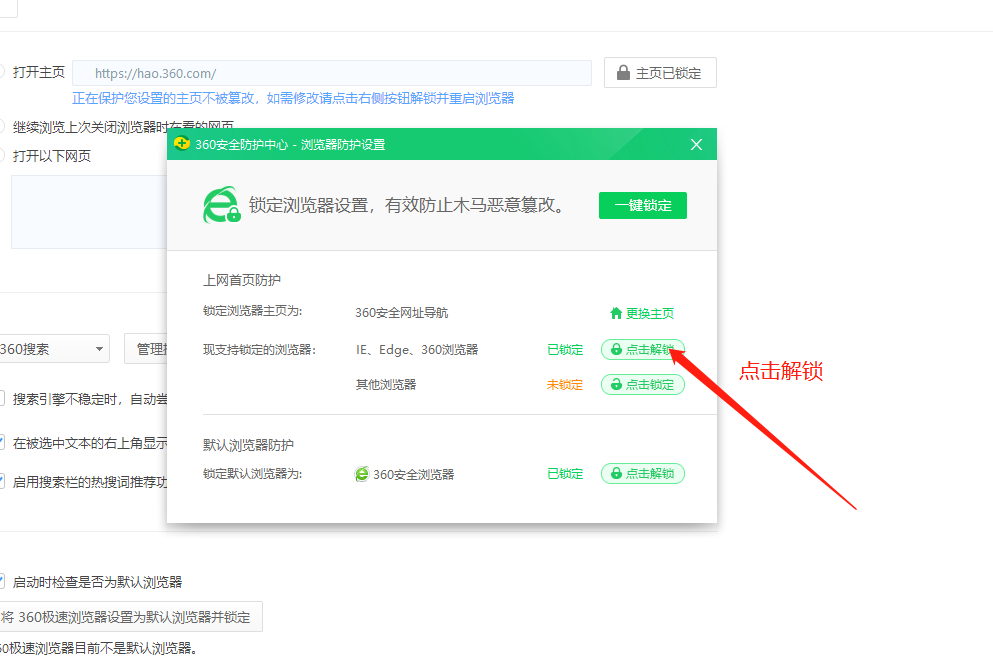Click the 360安全网址导航 homepage value
The image size is (993, 663).
coord(402,312)
